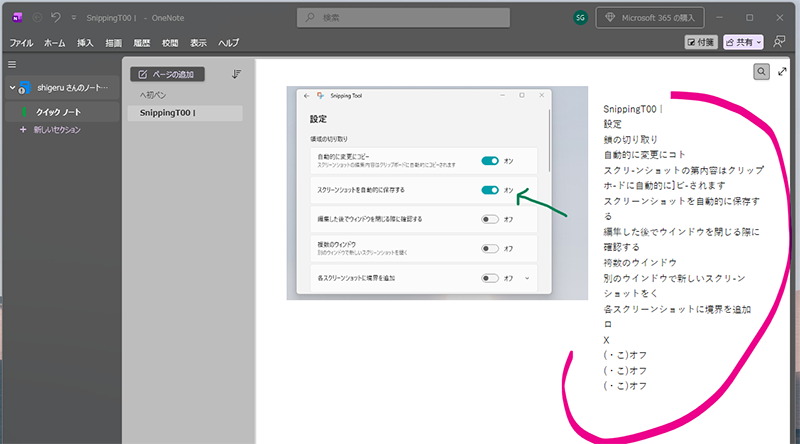Click the sort pages icon
This screenshot has width=800, height=444.
click(237, 74)
